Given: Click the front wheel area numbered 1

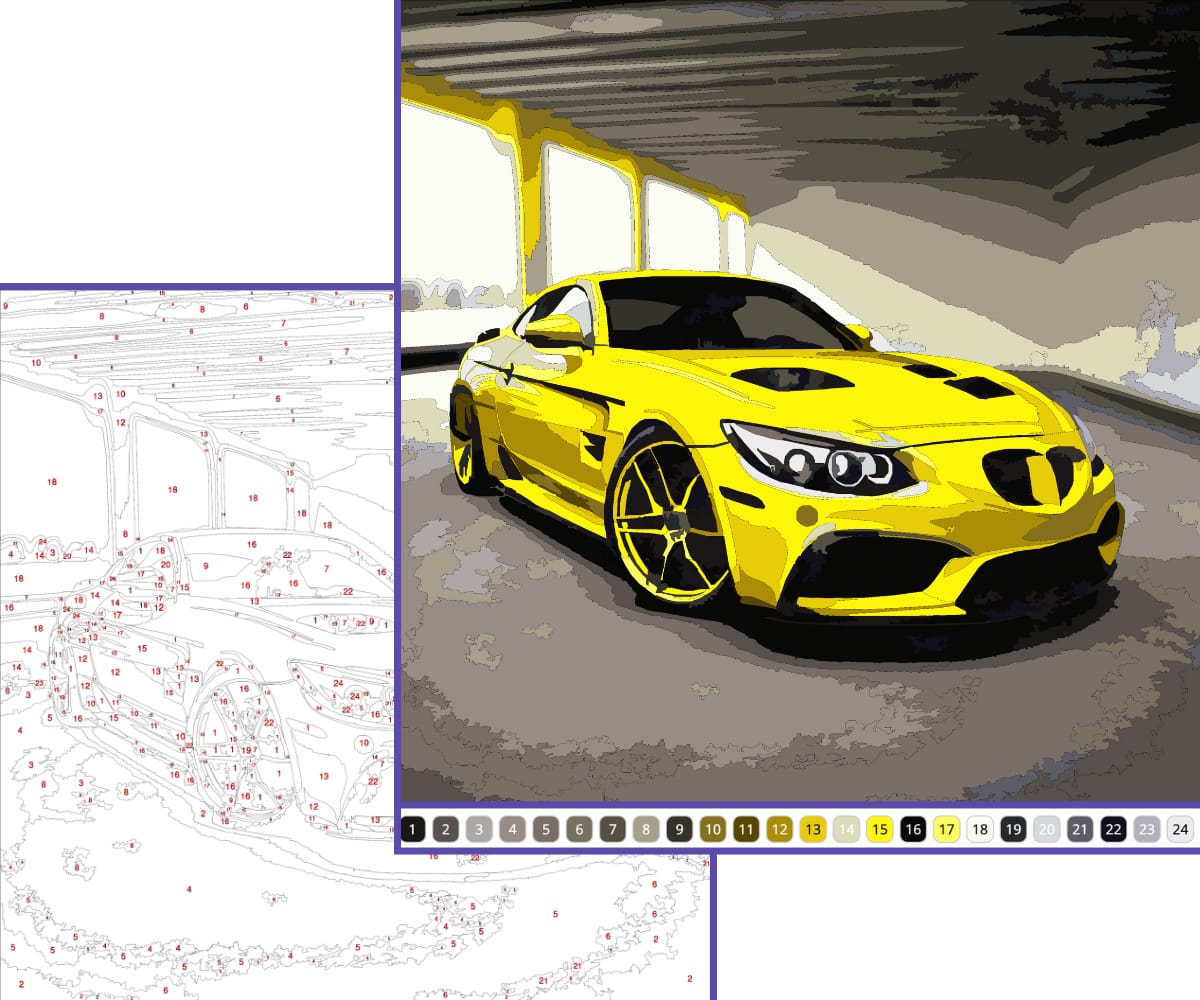Looking at the screenshot, I should point(213,732).
